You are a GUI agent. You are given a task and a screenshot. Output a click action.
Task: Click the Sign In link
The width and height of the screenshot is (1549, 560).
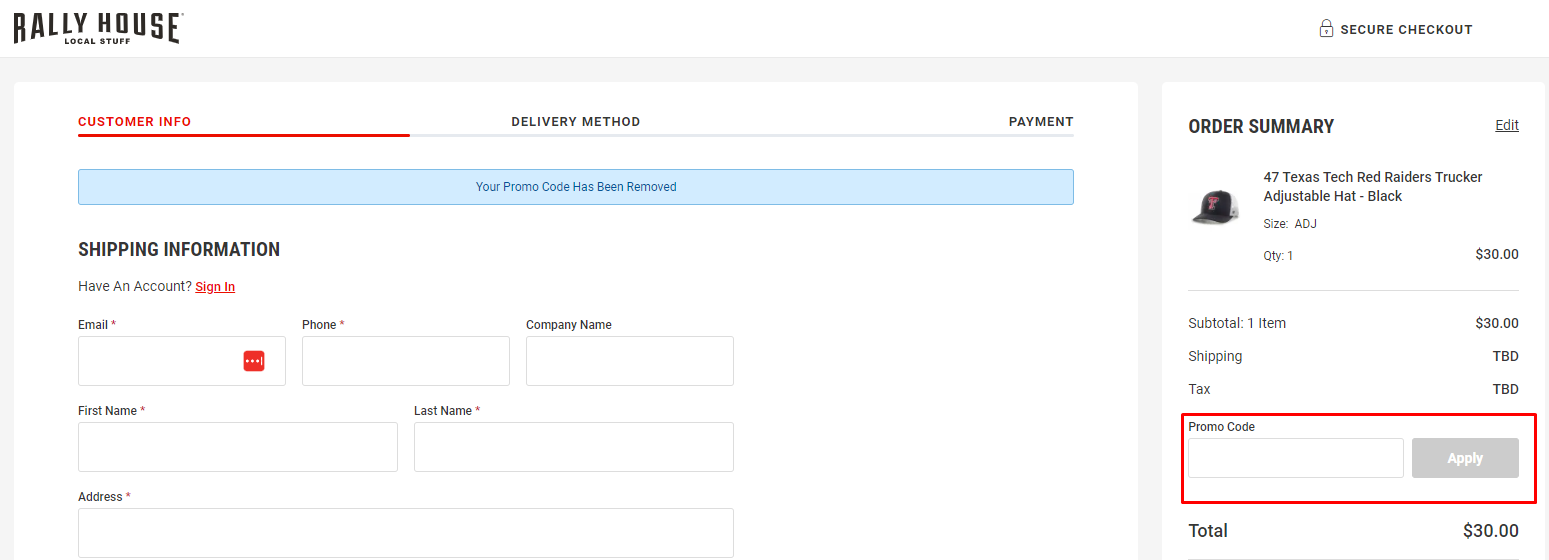coord(215,287)
